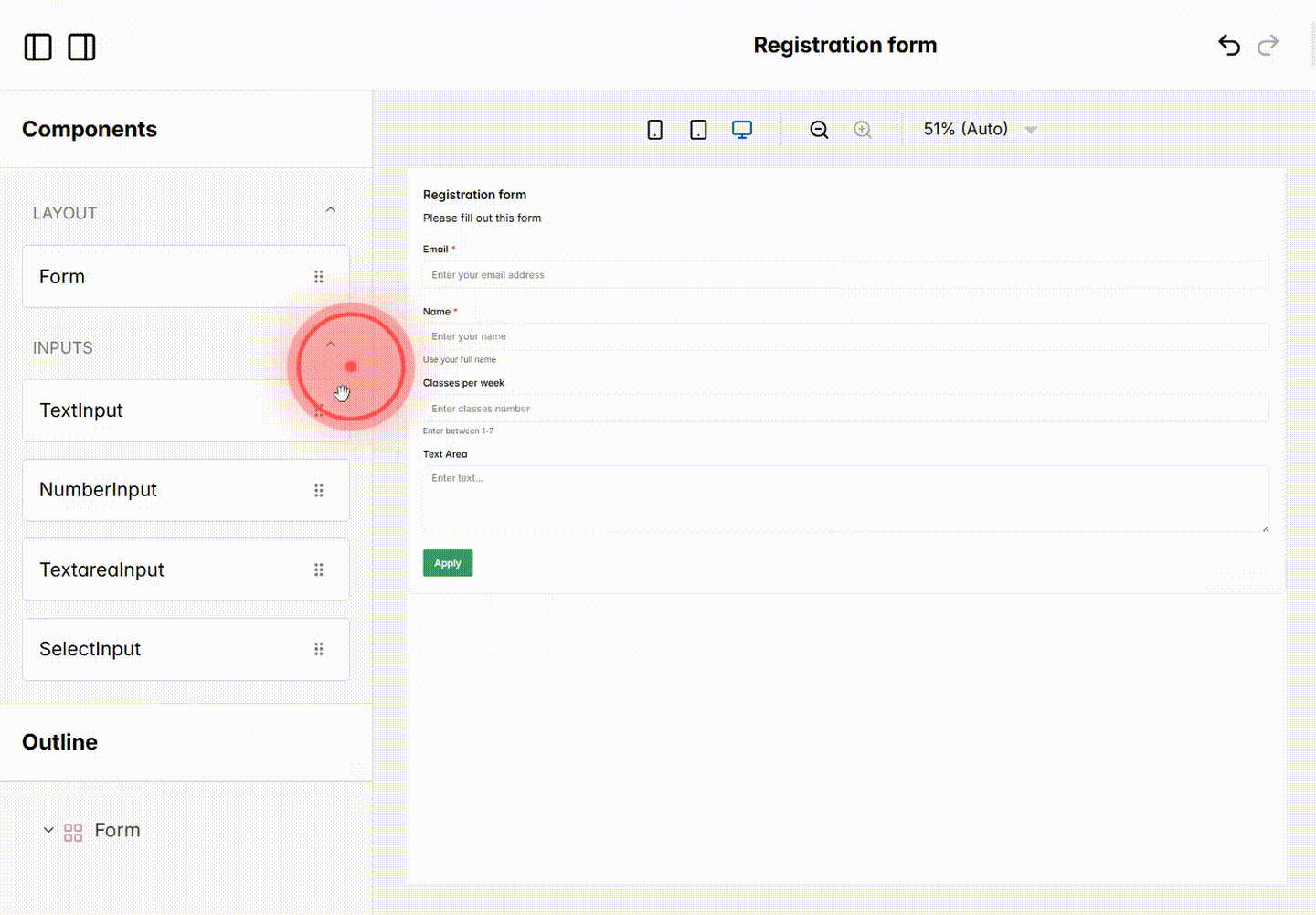The image size is (1316, 915).
Task: Click the zoom in magnifier icon
Action: (x=863, y=129)
